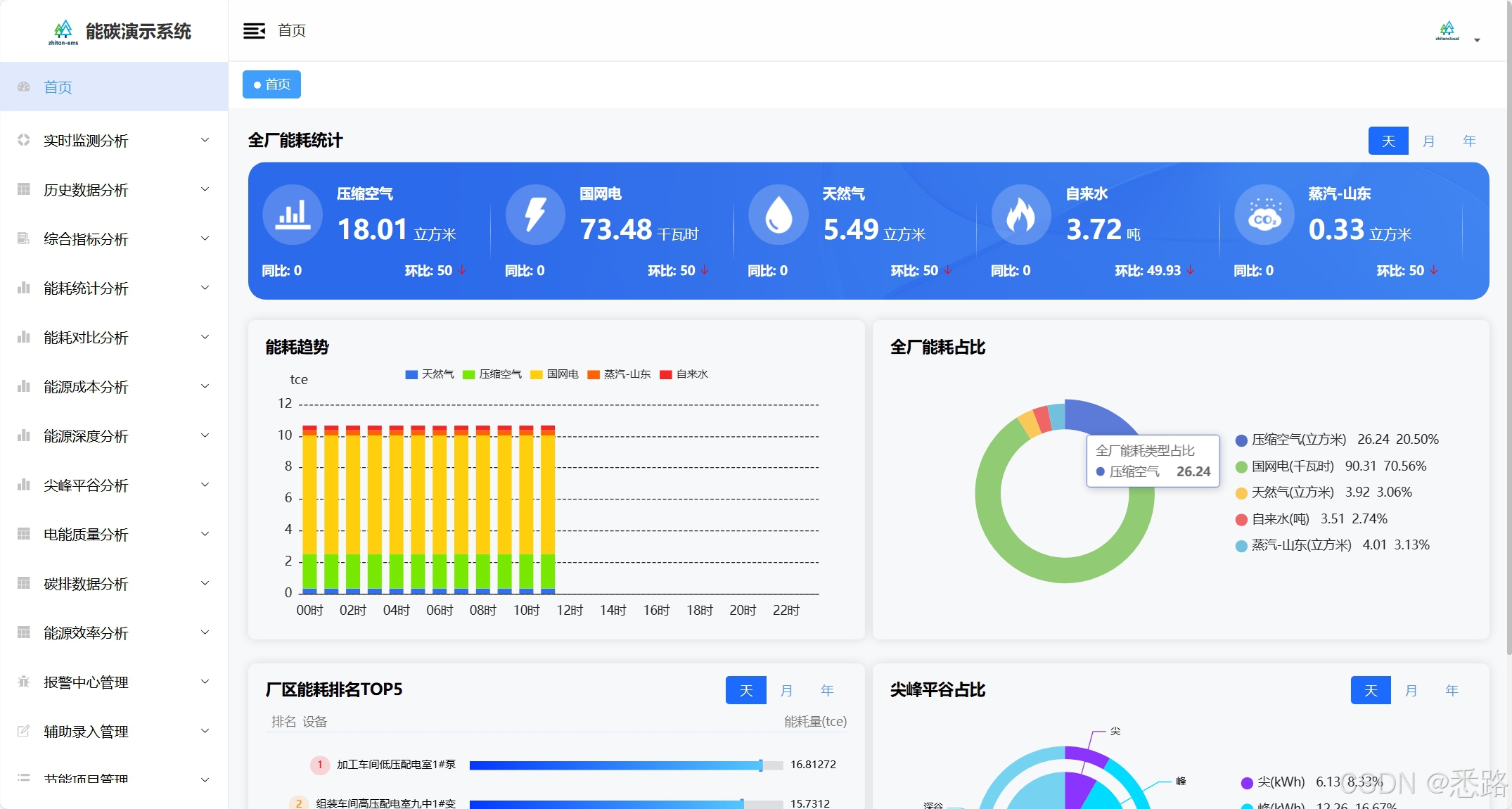Screen dimensions: 1512x809
Task: Click the compressed air bar-chart icon
Action: tap(293, 215)
